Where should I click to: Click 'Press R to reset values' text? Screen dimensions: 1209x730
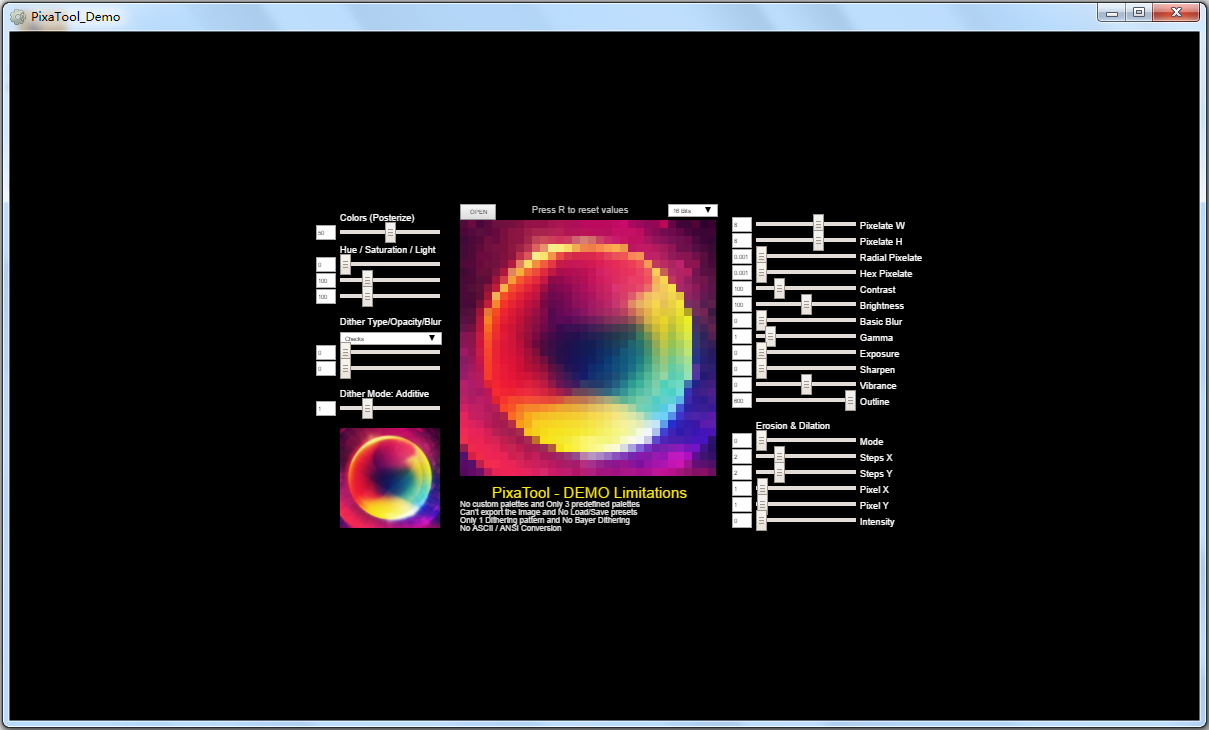coord(580,210)
